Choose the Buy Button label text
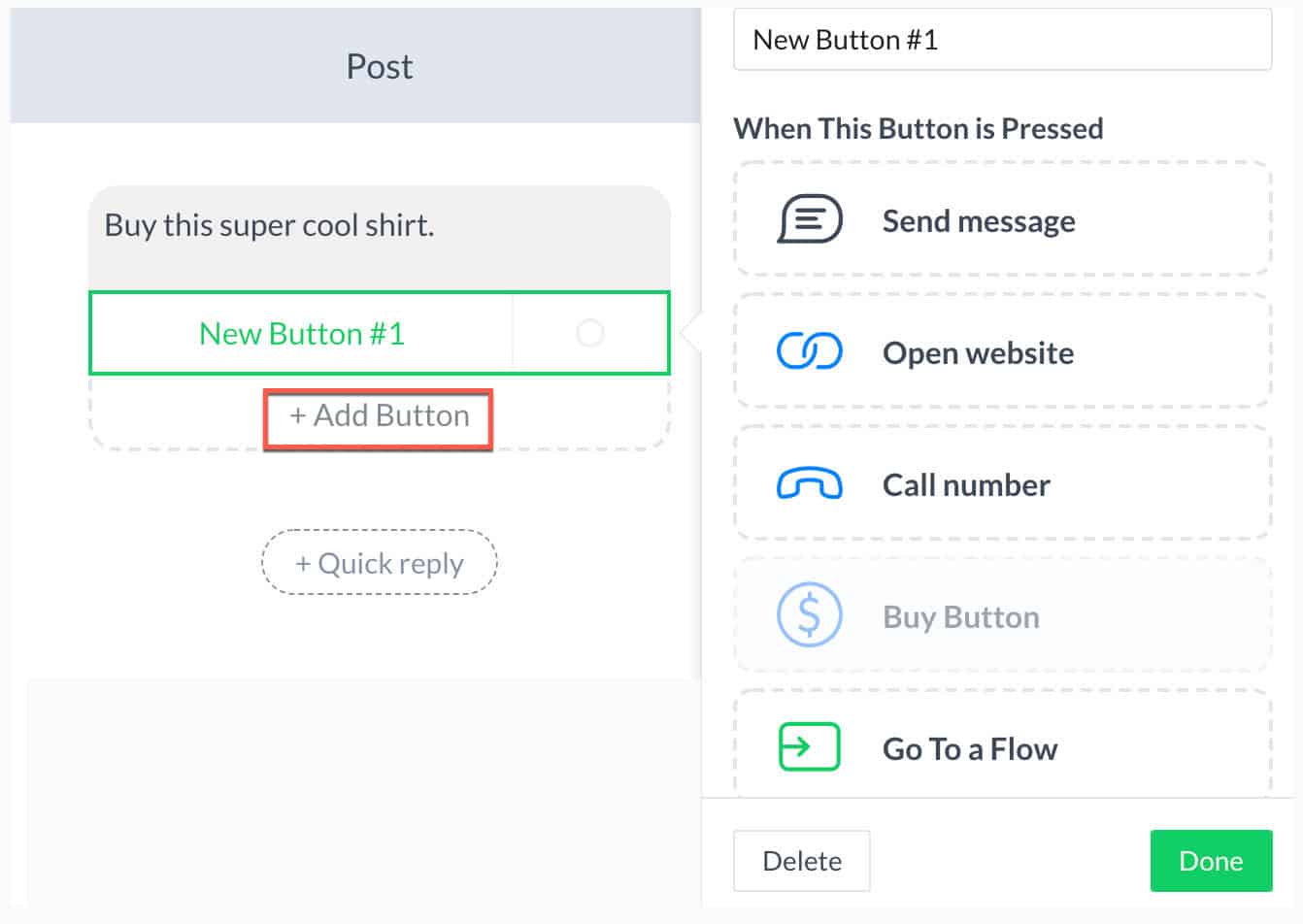 point(960,617)
